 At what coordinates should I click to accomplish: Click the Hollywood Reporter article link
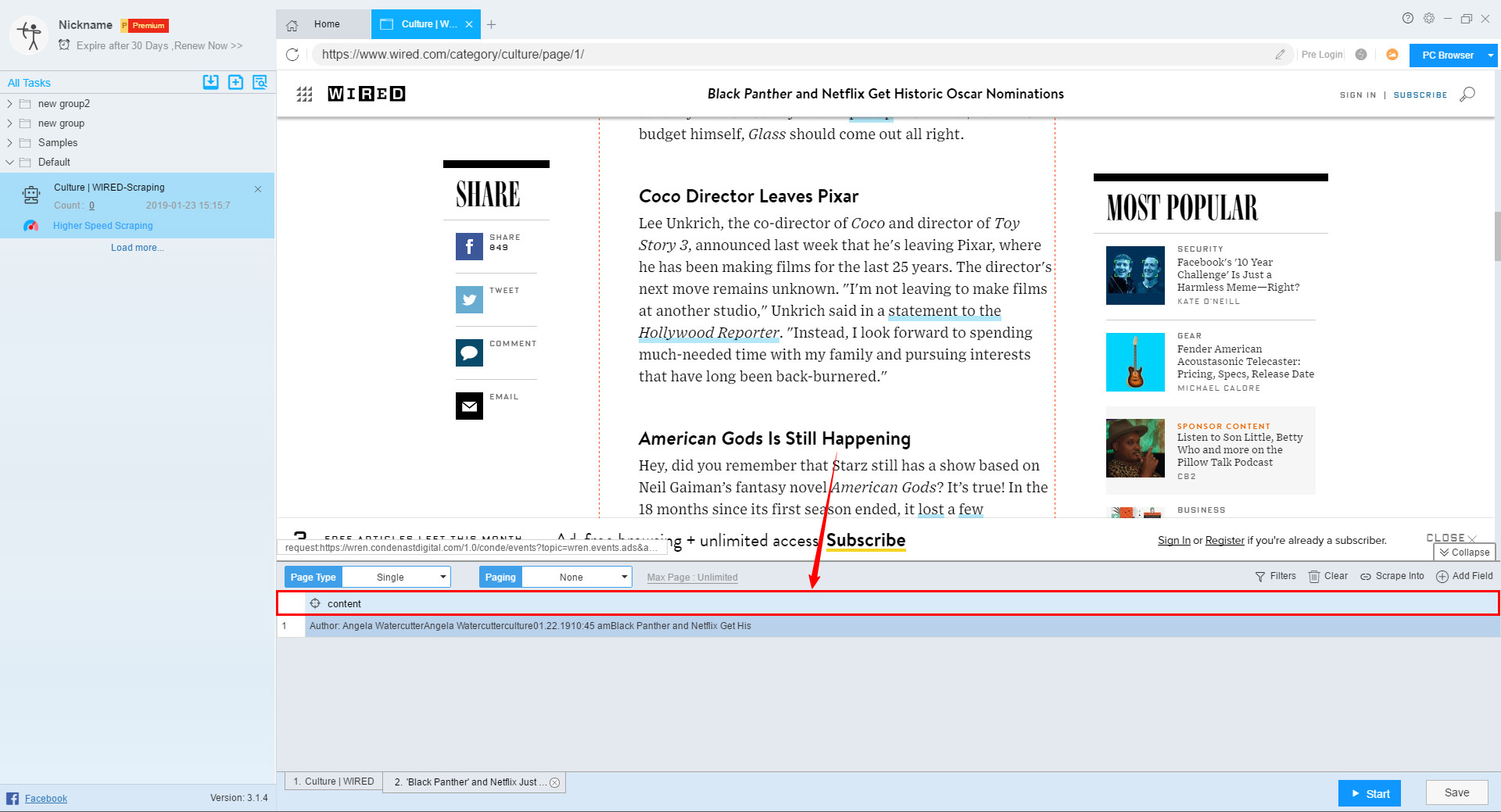709,332
